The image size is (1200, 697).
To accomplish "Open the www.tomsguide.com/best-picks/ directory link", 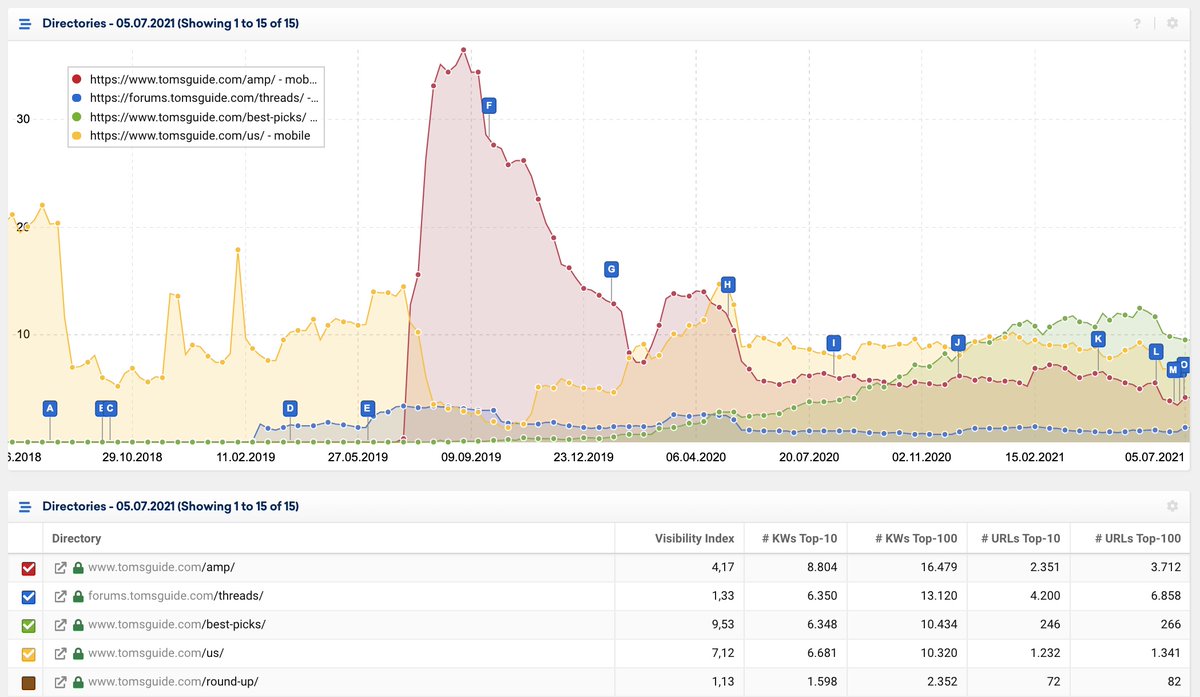I will click(177, 625).
